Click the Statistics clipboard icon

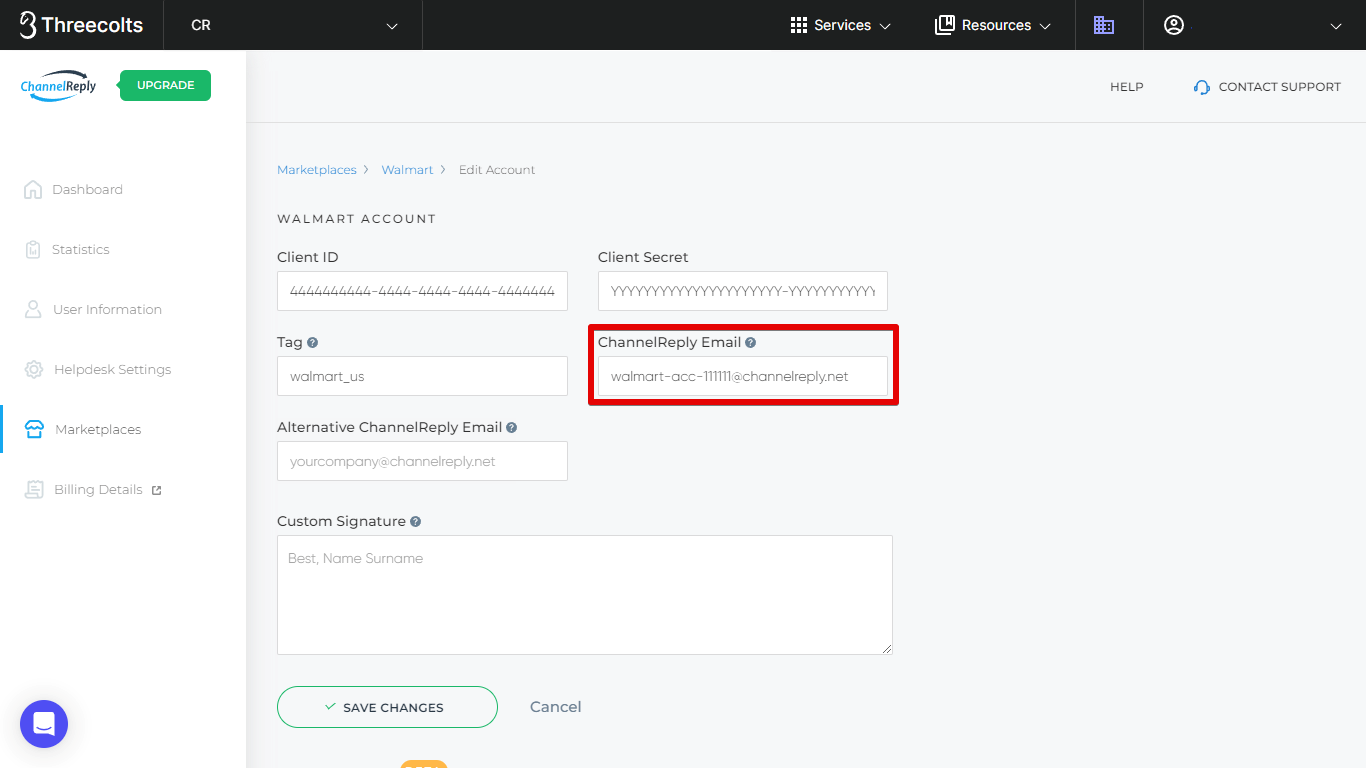click(x=33, y=249)
